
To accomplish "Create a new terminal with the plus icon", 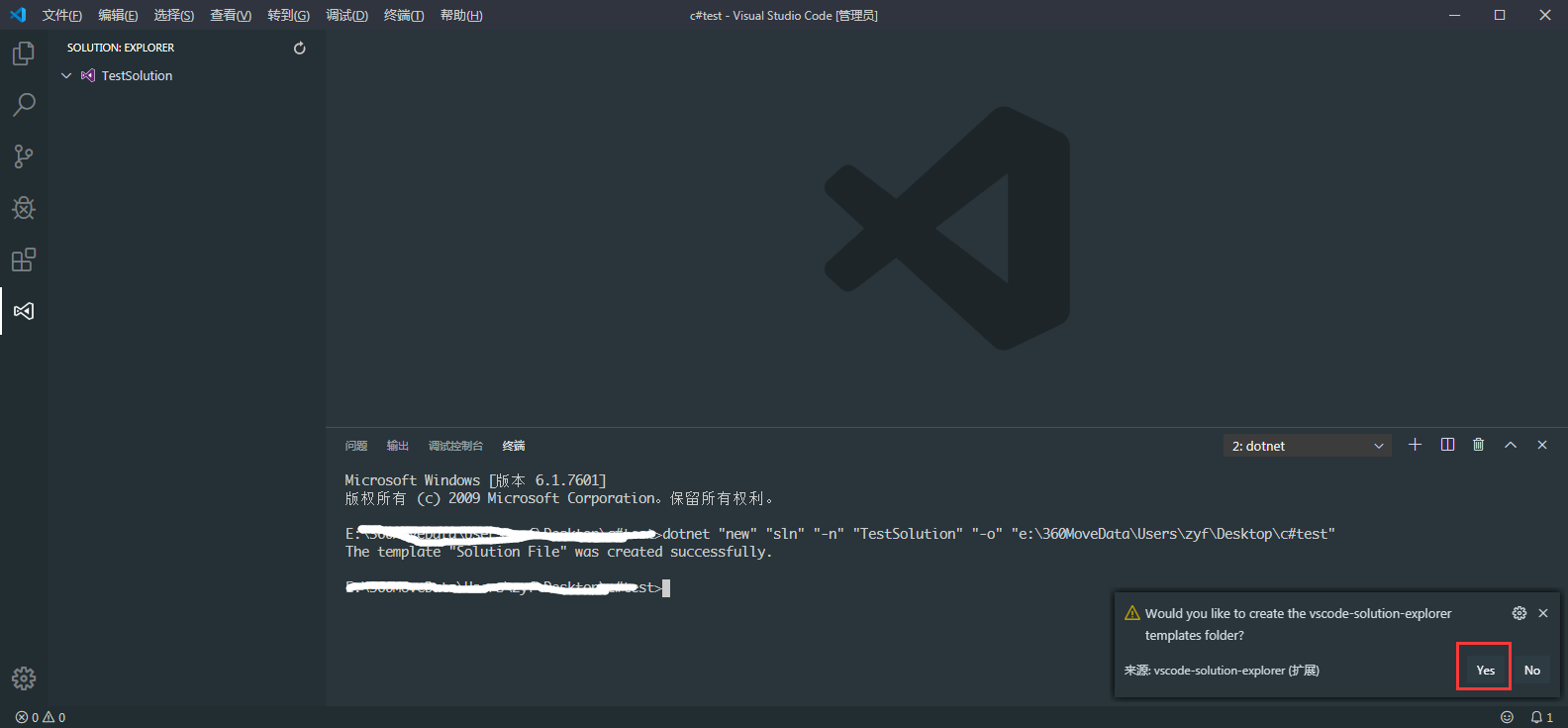I will click(x=1415, y=445).
